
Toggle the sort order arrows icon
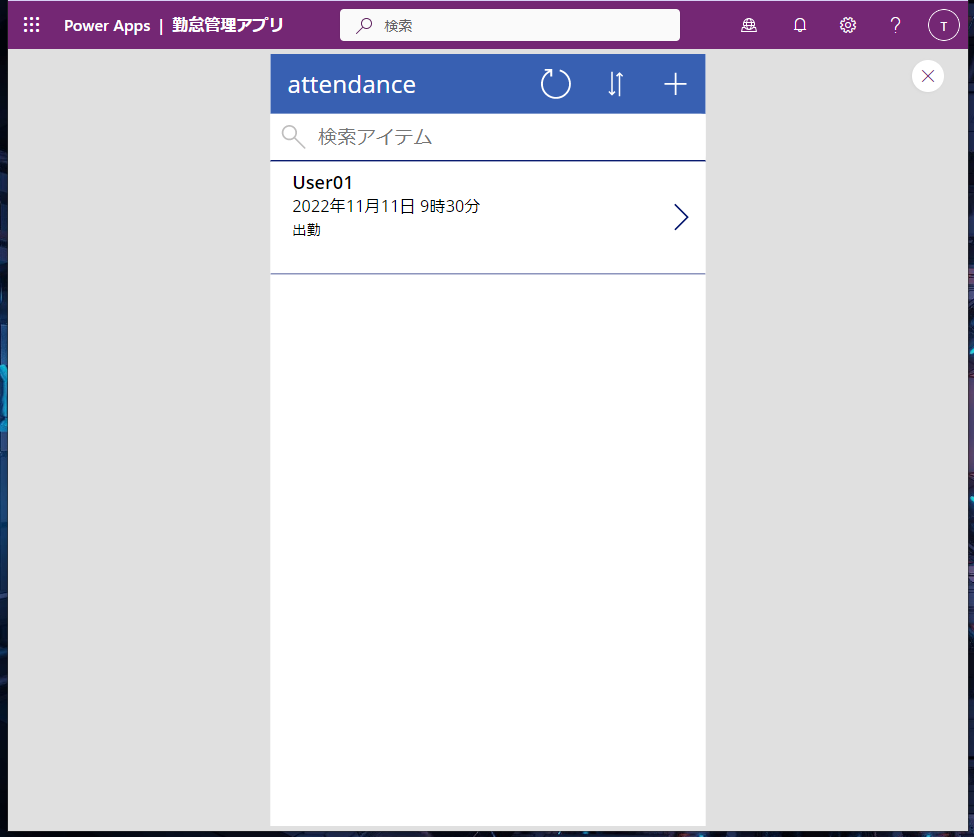615,84
